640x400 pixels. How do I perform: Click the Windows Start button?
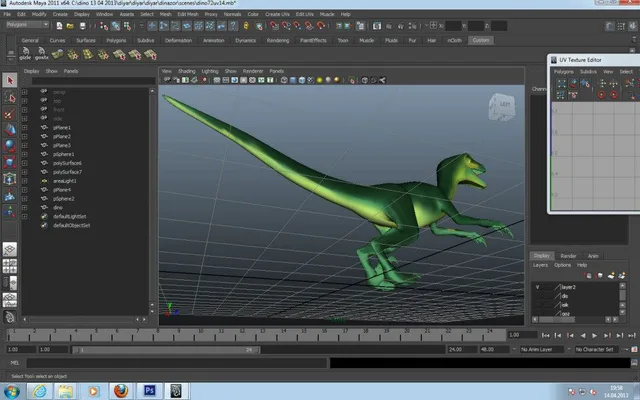(x=11, y=391)
